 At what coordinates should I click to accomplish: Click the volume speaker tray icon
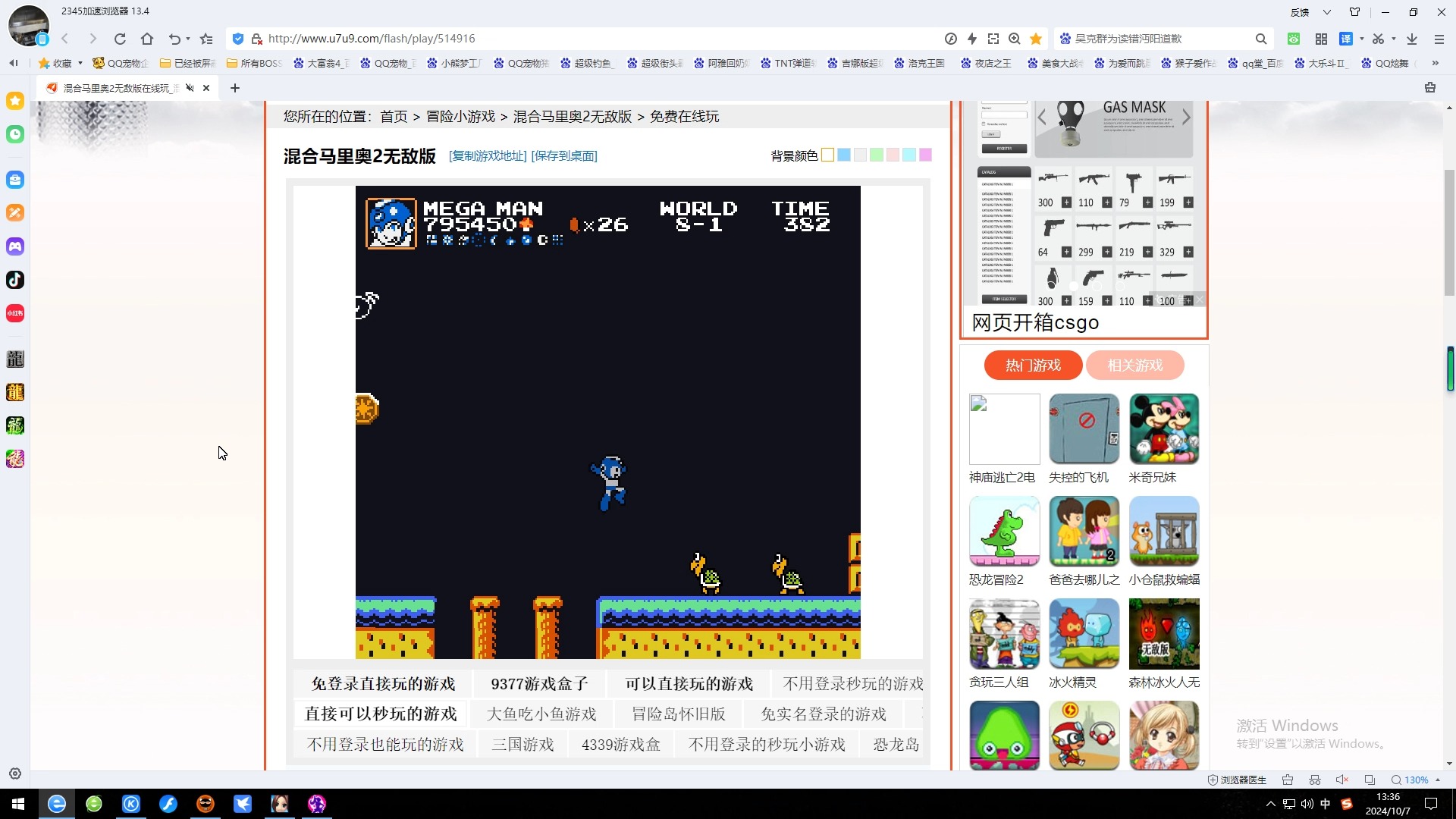[x=1307, y=804]
